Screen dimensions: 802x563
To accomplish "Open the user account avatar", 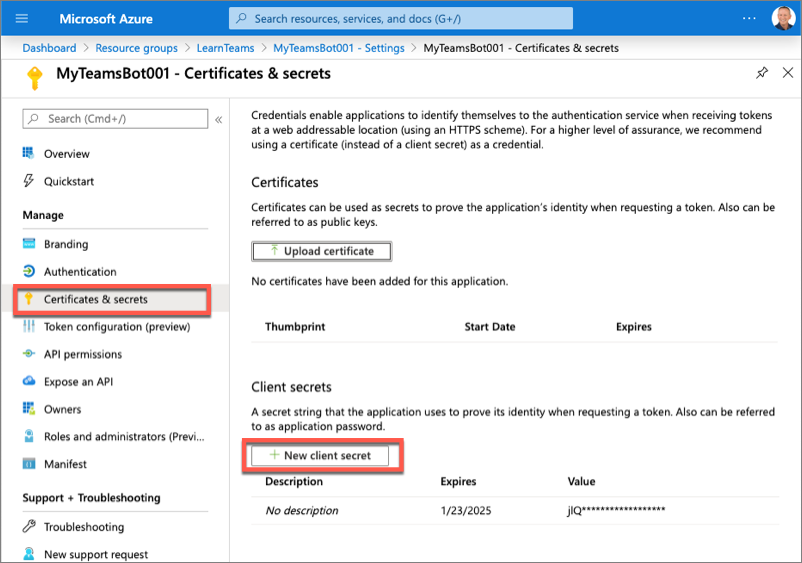I will [x=783, y=18].
